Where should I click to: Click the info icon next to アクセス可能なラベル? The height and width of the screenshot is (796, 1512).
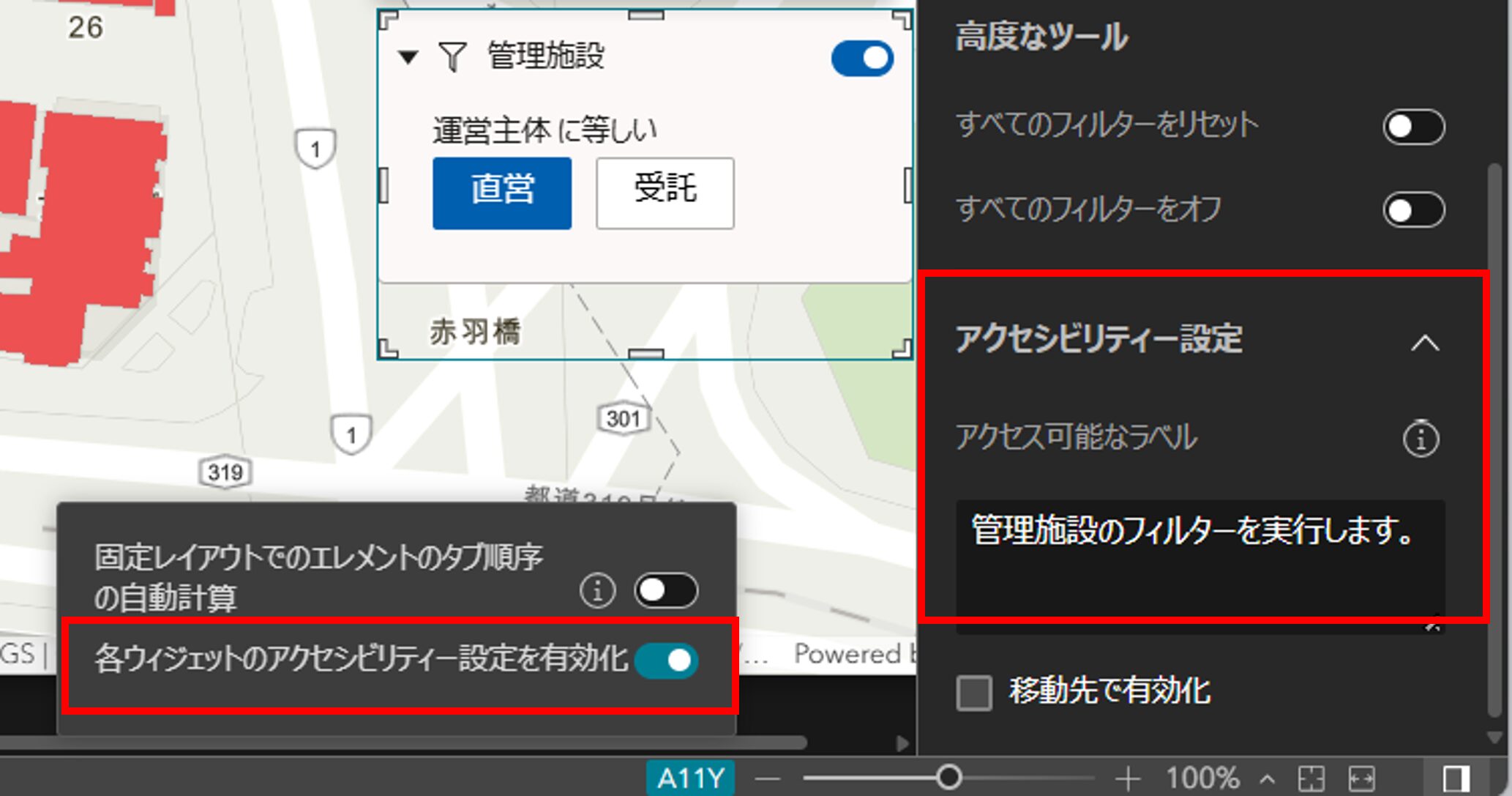(x=1421, y=439)
